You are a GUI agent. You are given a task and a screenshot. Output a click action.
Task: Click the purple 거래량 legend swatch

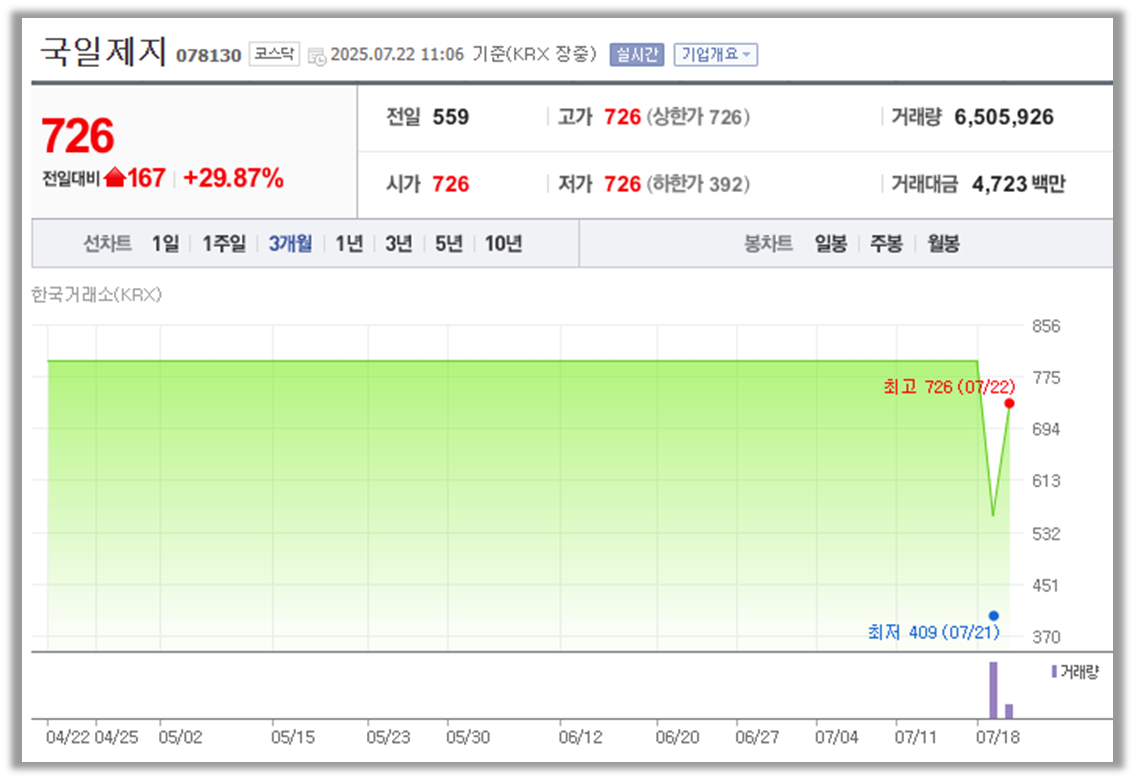click(x=1054, y=671)
